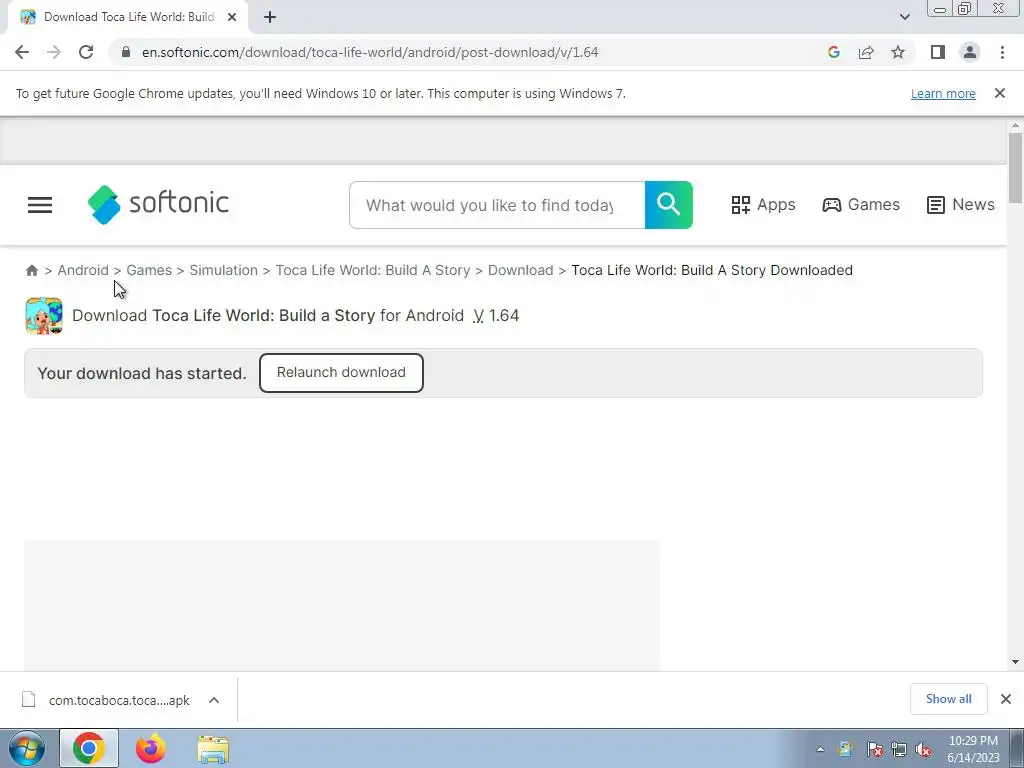Select the Download Toca Life World tab
This screenshot has width=1024, height=768.
[127, 17]
